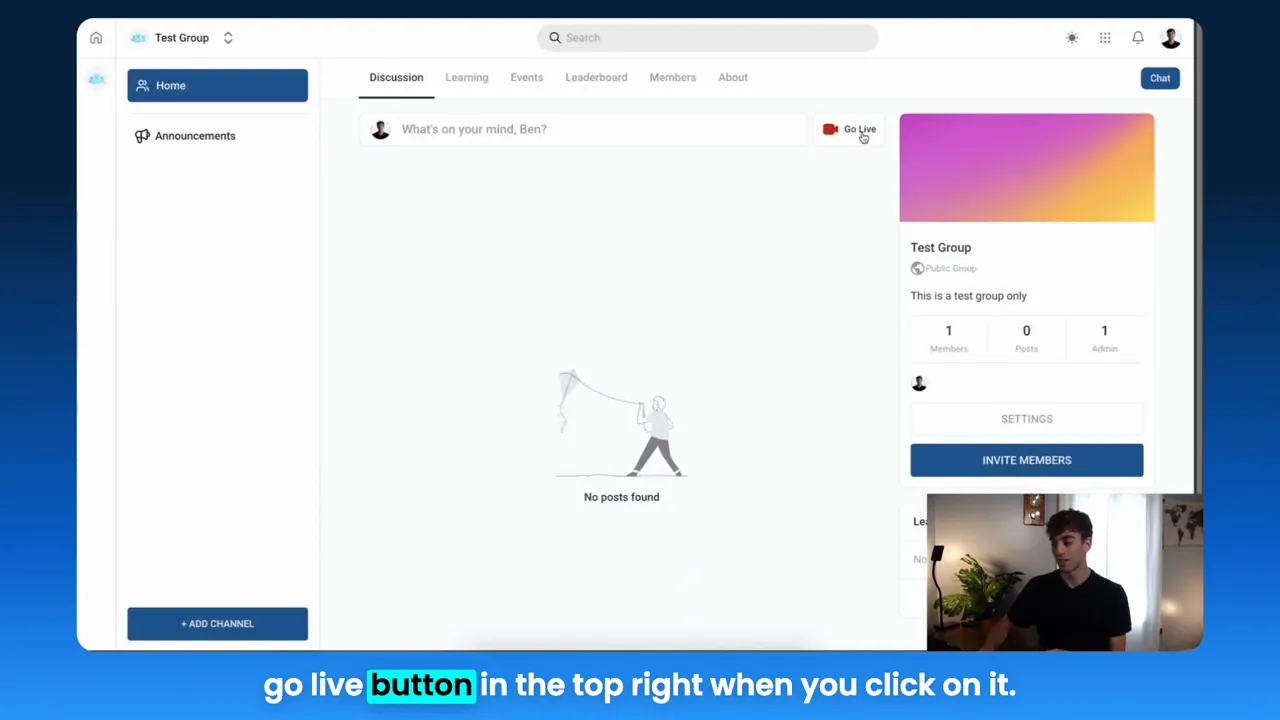Open the Go Live camera icon
1280x720 pixels.
click(x=830, y=129)
